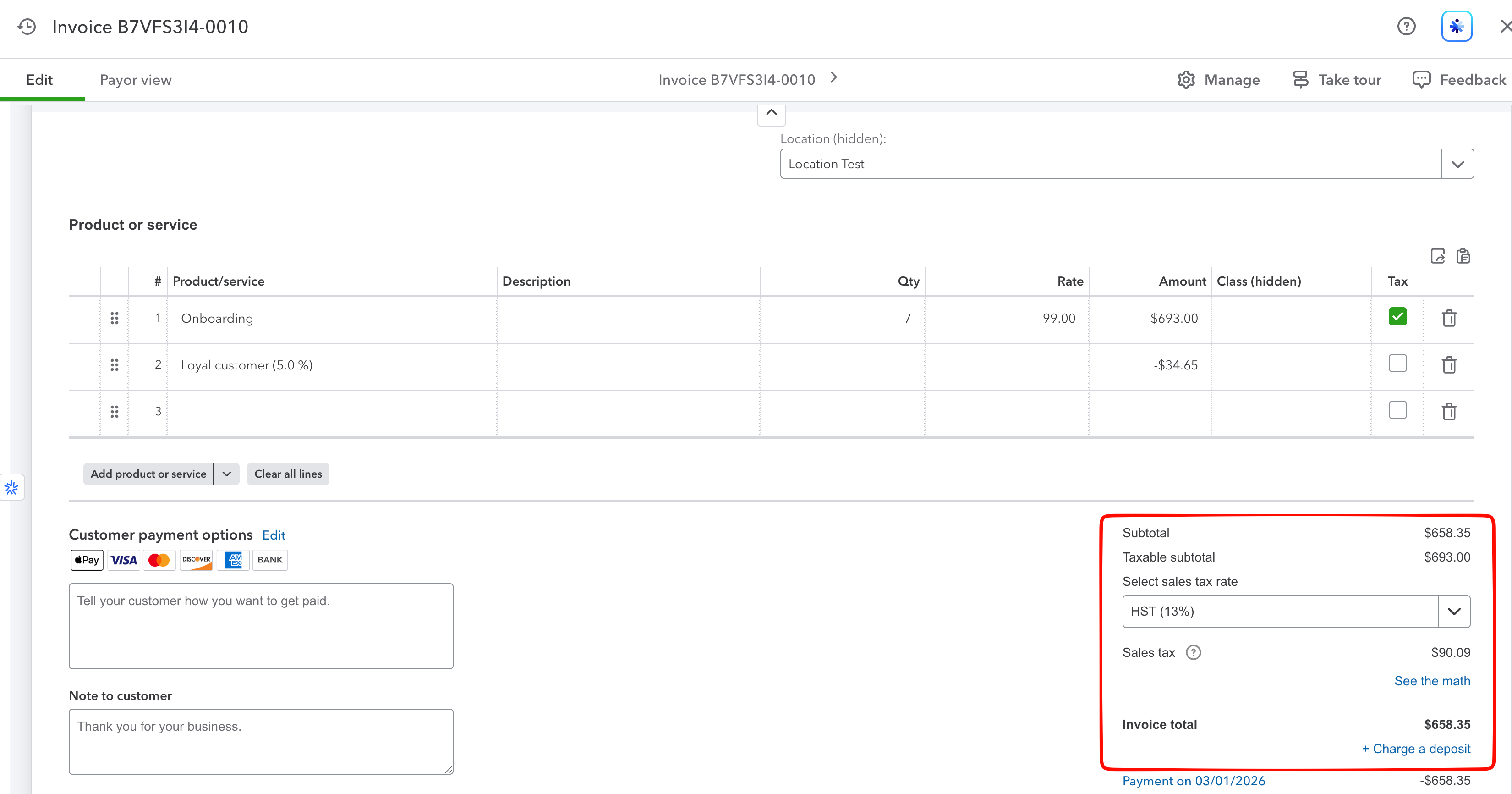Click the See the math link

1432,681
